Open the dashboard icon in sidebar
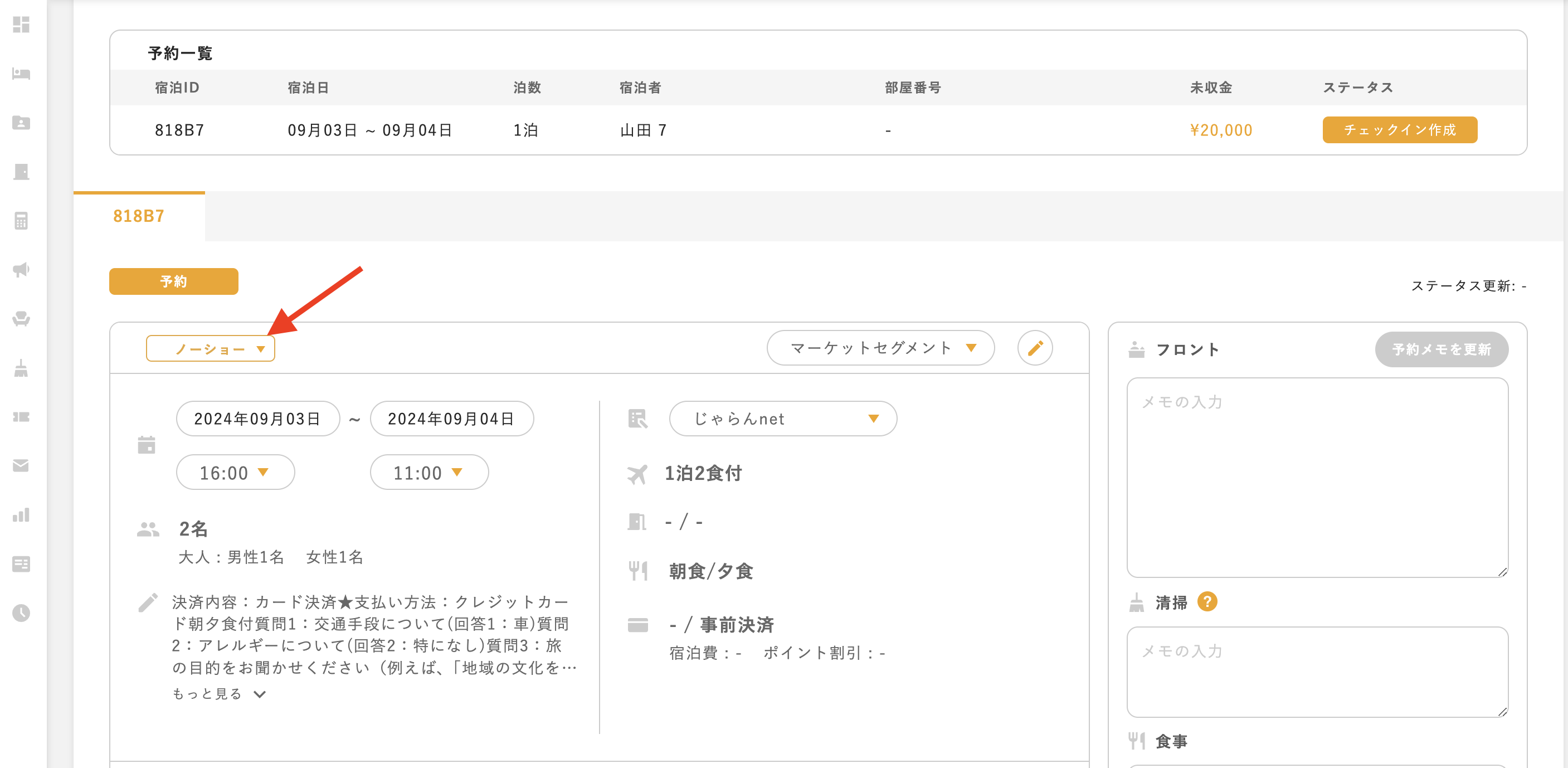Viewport: 1568px width, 768px height. click(21, 25)
